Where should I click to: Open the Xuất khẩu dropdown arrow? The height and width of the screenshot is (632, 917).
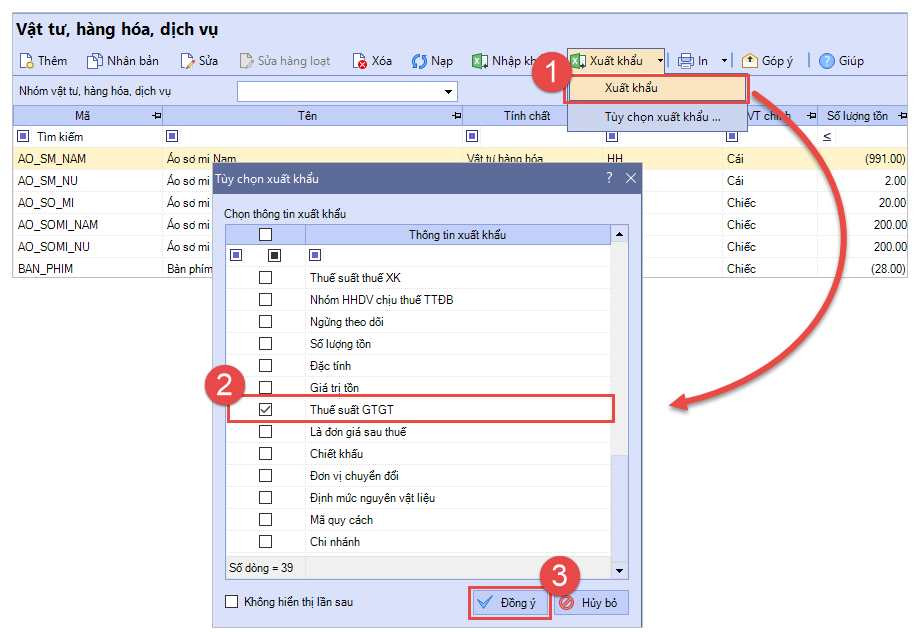point(660,61)
